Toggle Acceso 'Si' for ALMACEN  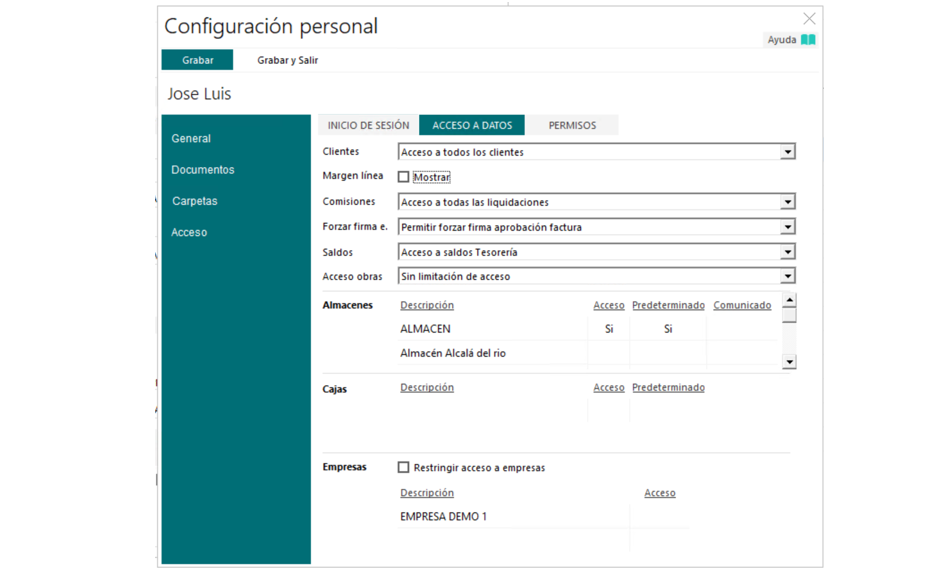(609, 329)
